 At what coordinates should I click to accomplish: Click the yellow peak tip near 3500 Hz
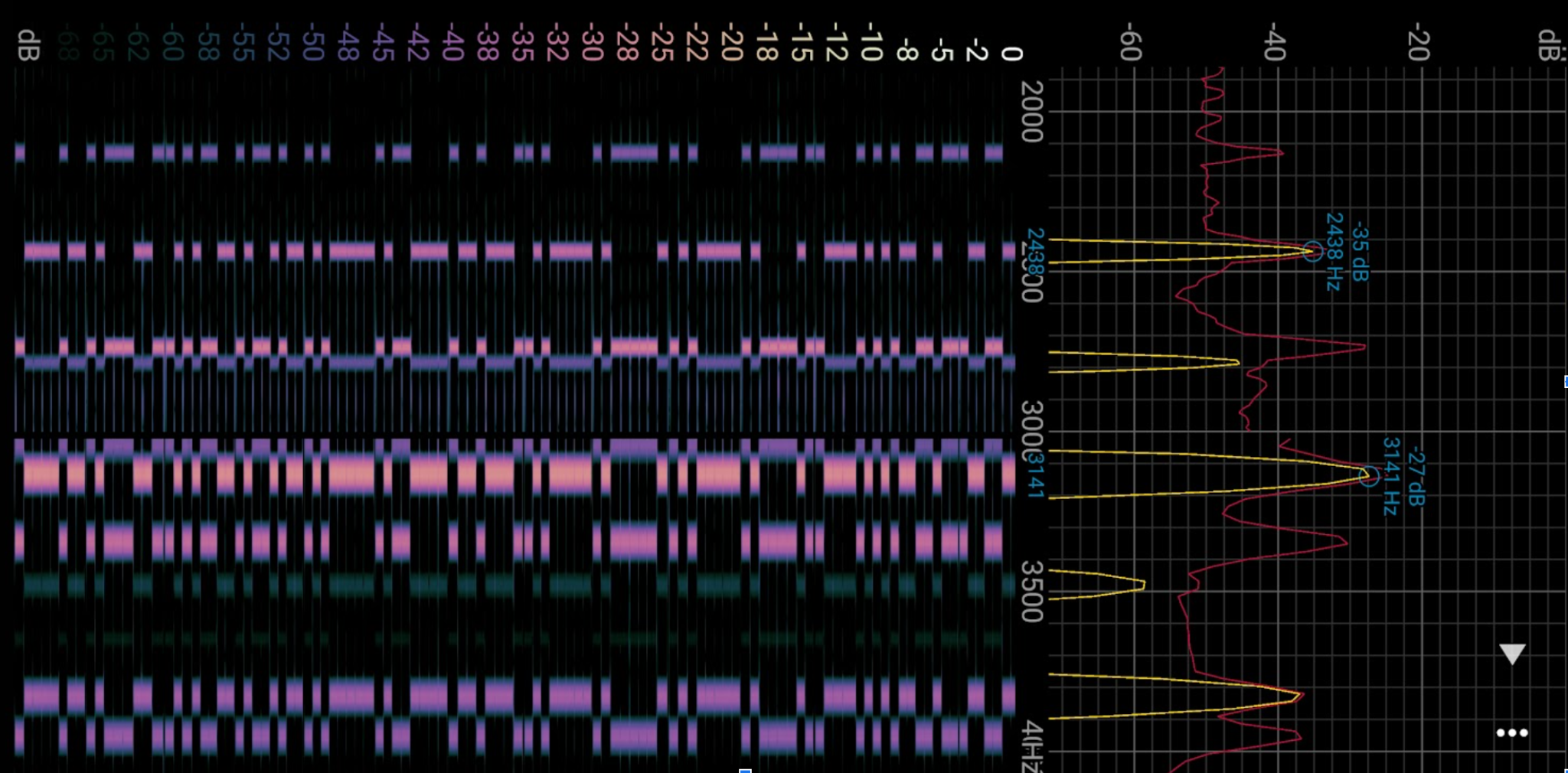pos(1143,585)
